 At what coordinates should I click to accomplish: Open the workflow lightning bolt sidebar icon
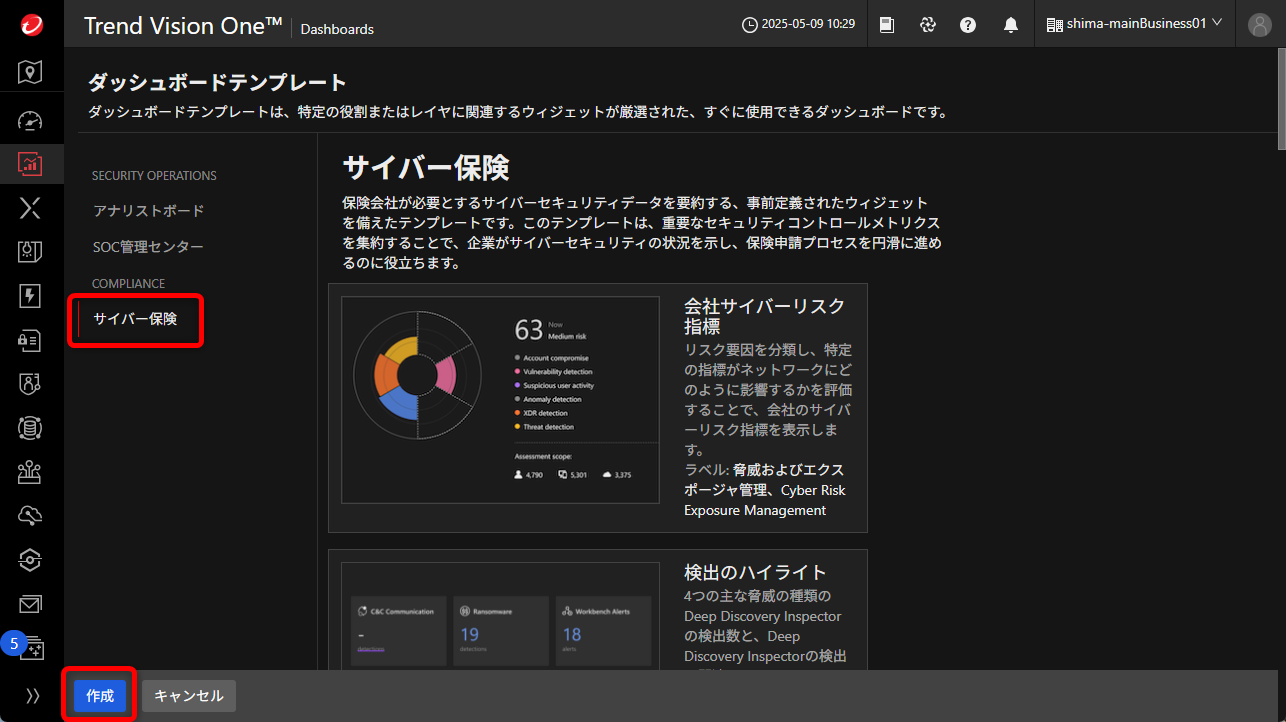[x=31, y=295]
